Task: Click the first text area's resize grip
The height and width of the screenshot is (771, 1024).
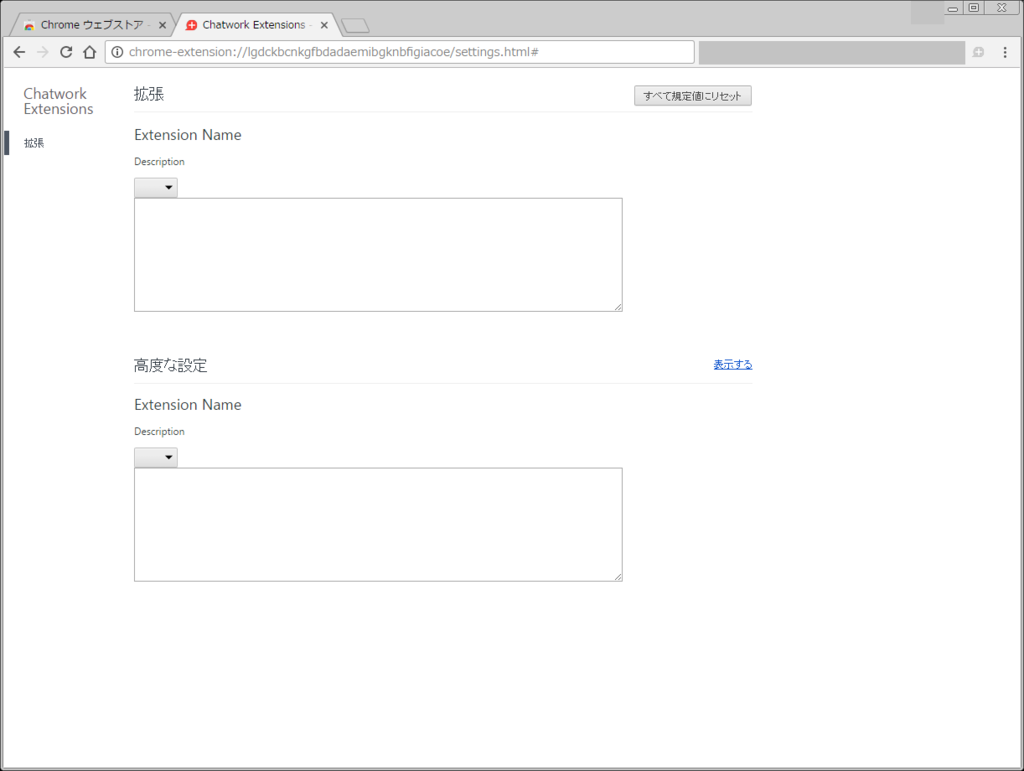Action: pos(618,307)
